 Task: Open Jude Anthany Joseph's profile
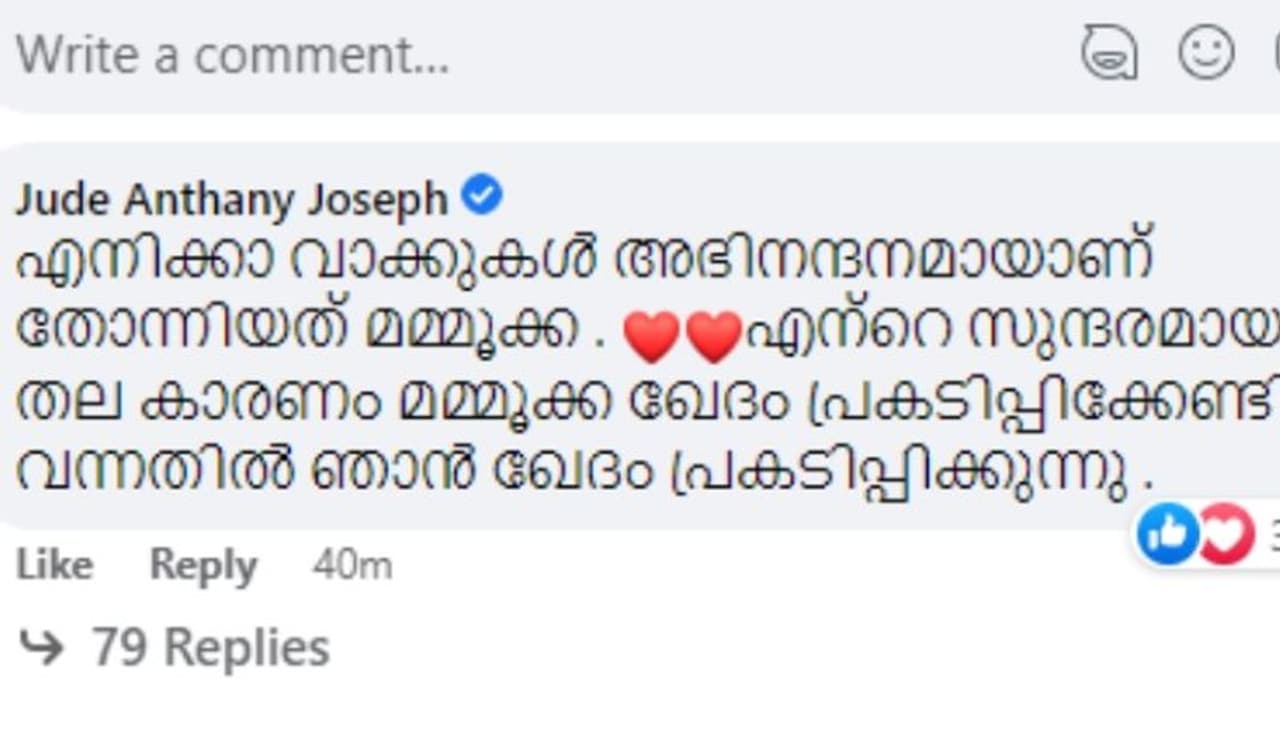(x=231, y=200)
